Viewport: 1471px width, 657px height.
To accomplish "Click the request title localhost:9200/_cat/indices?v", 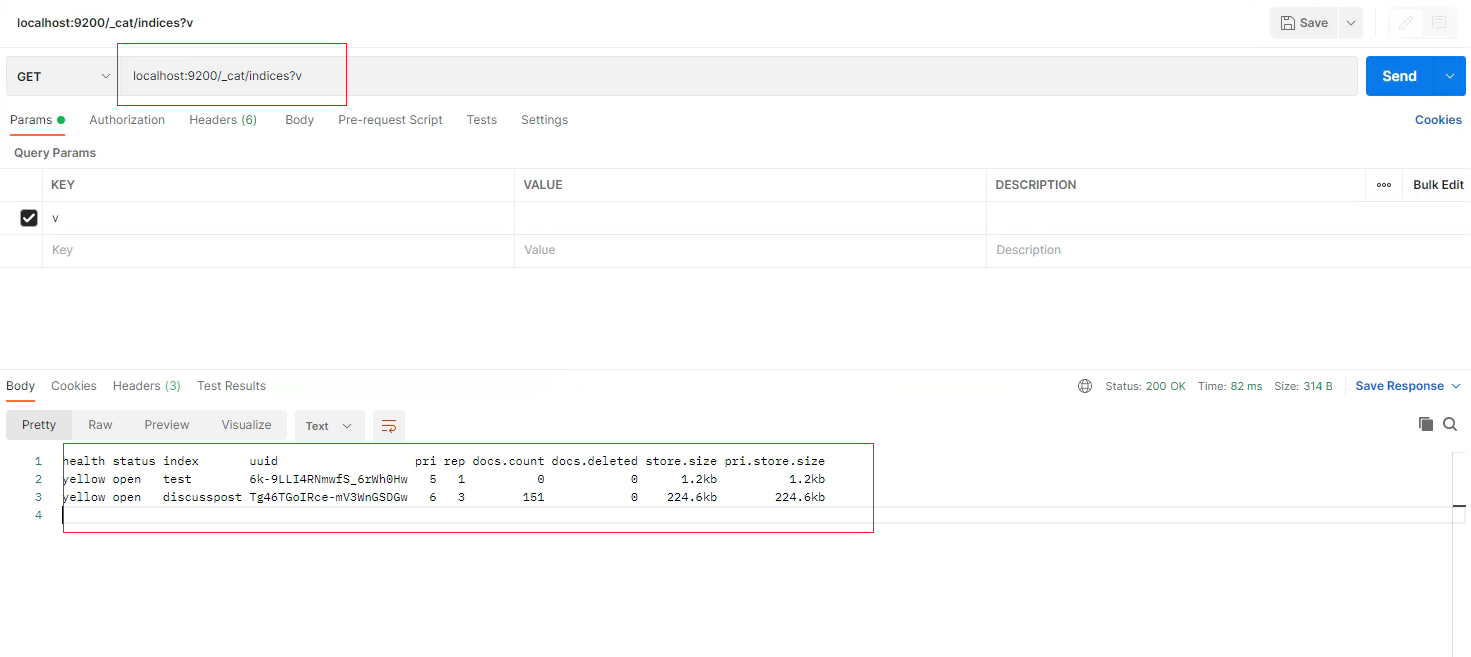I will tap(105, 23).
